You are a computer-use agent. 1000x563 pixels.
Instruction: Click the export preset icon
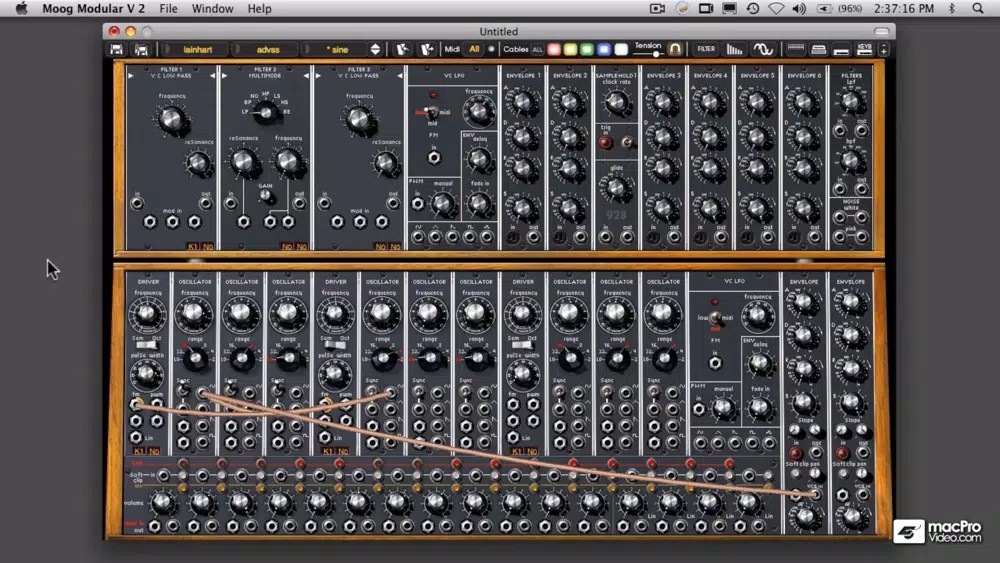pos(426,49)
